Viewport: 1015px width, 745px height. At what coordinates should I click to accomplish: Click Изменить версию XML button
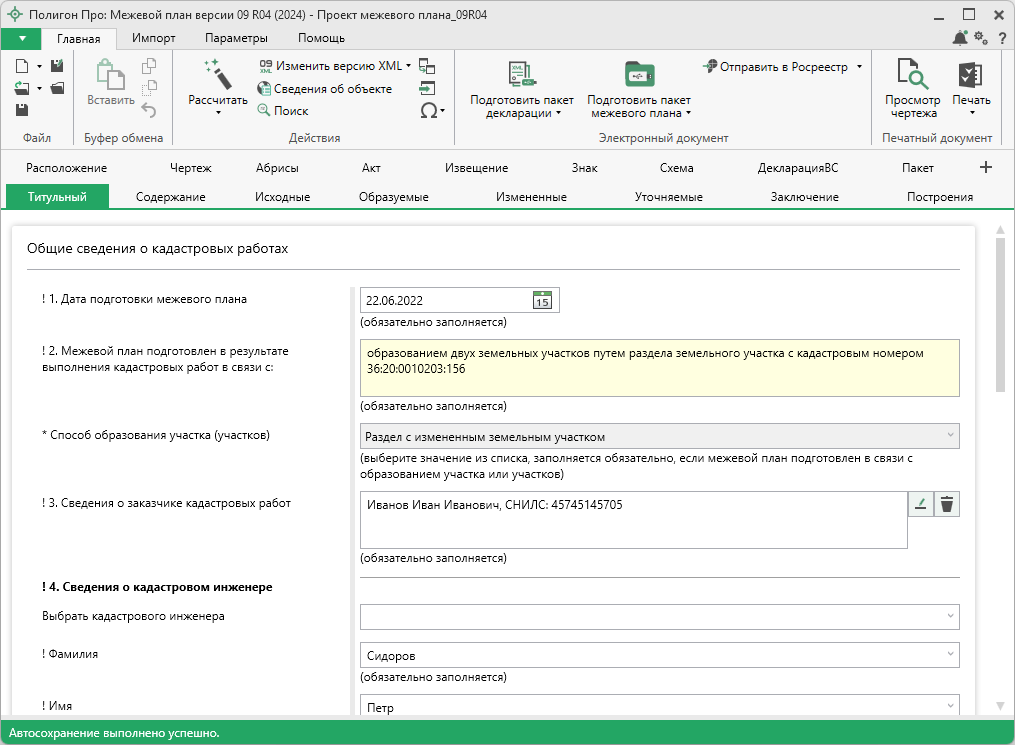[x=338, y=66]
